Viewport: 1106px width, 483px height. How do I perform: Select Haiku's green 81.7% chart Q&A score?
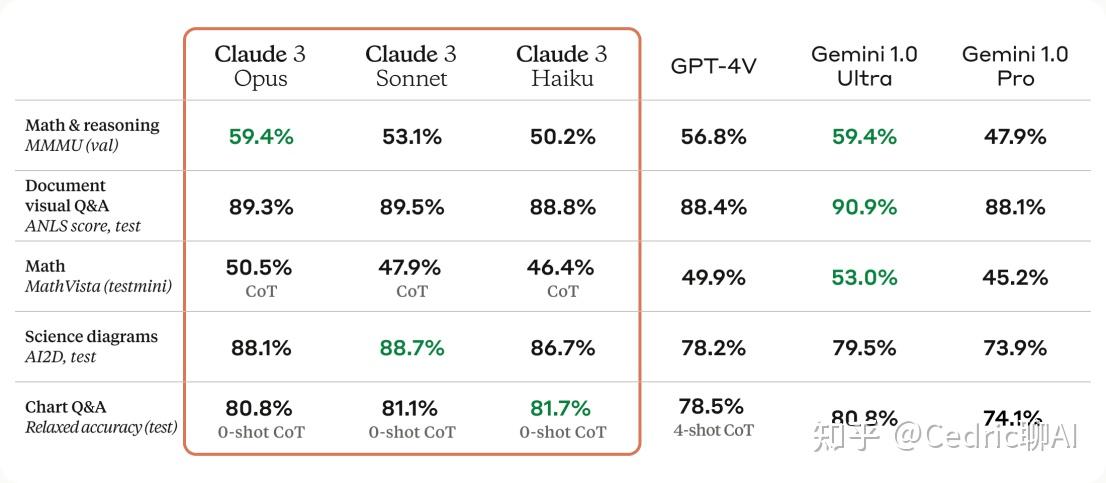click(562, 408)
